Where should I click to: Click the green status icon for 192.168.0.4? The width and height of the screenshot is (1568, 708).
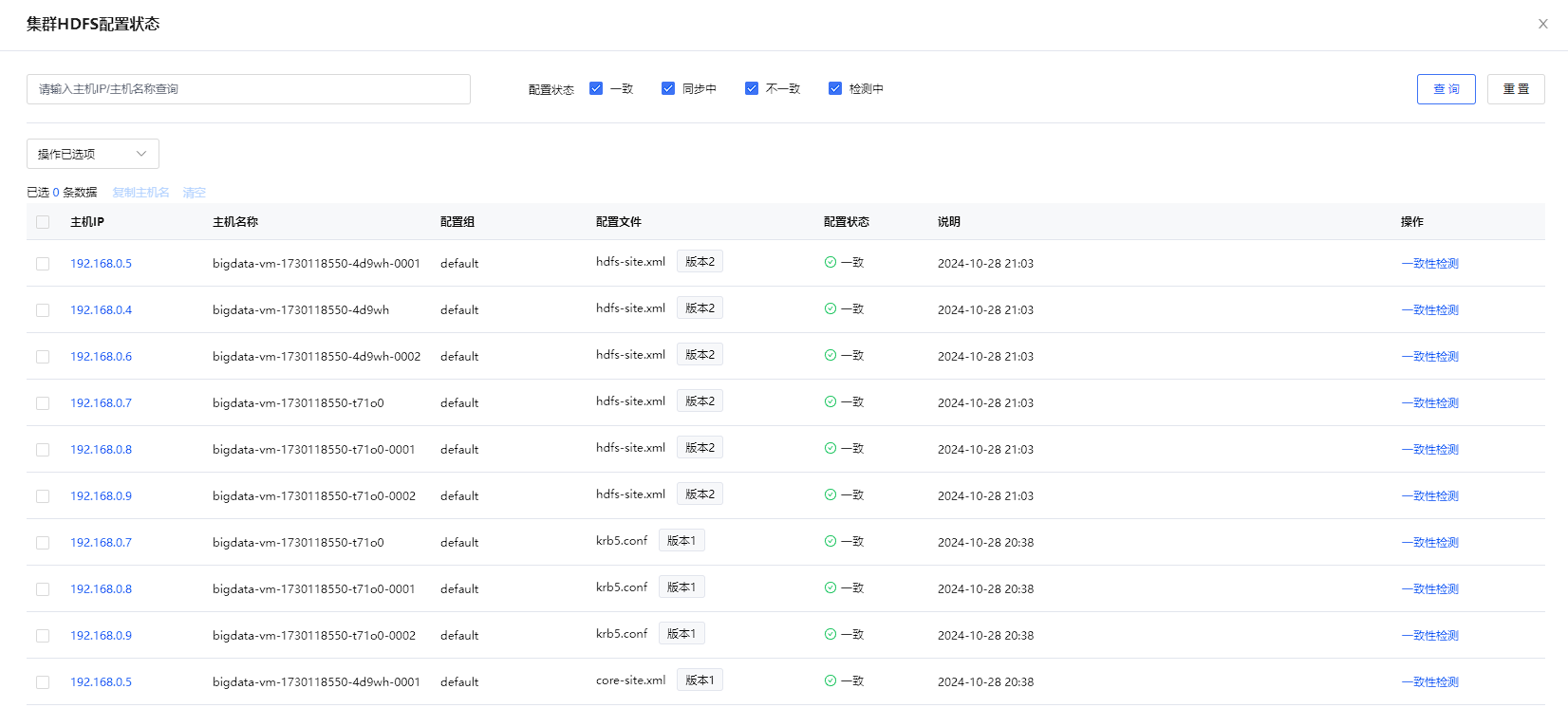coord(831,308)
